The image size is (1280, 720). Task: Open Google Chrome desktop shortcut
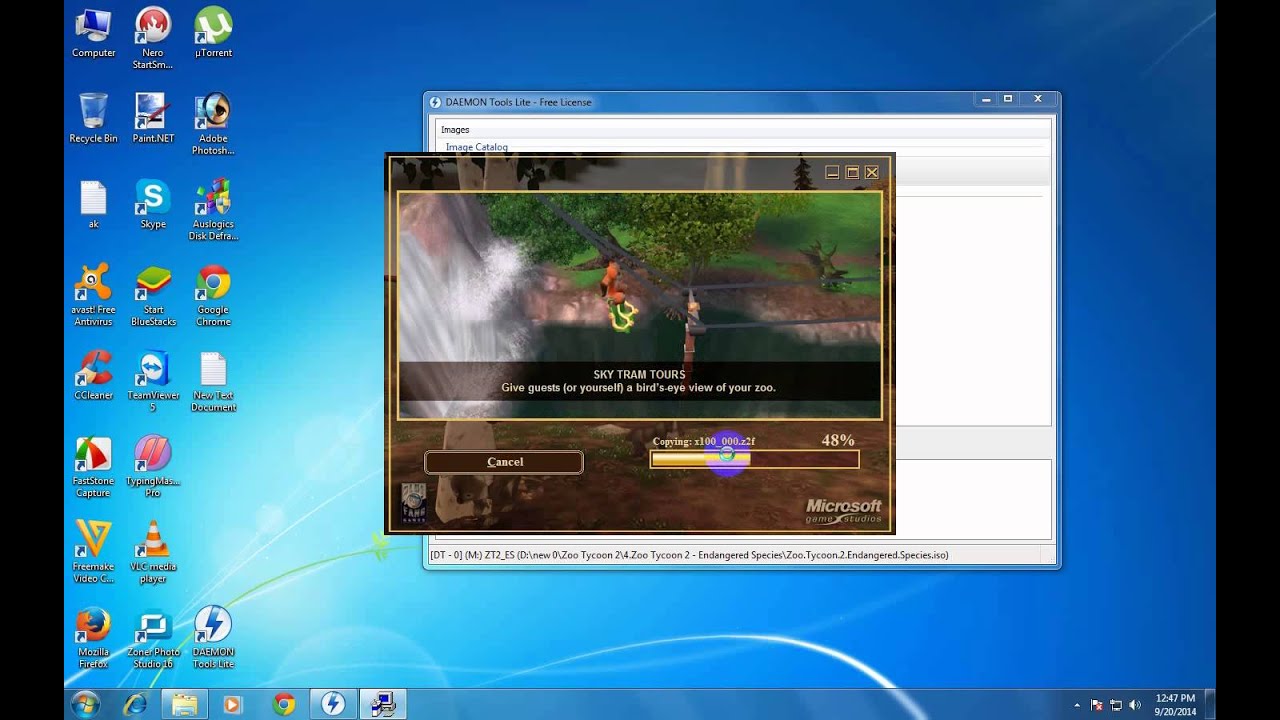tap(212, 295)
